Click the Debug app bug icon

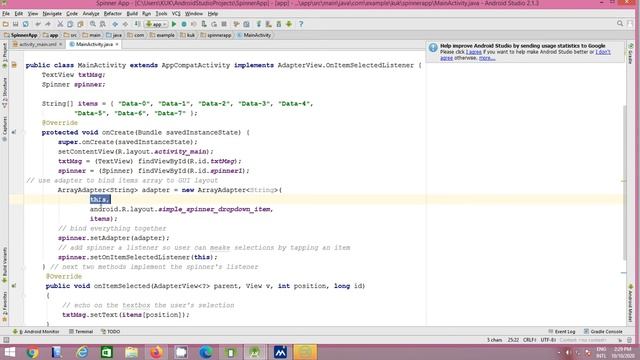coord(184,24)
